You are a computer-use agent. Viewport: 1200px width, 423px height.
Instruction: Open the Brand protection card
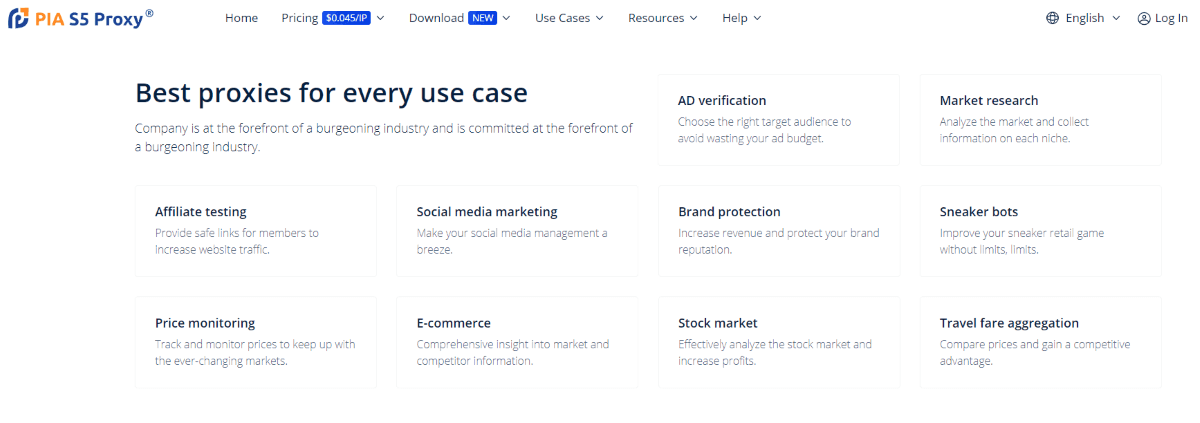pos(779,231)
